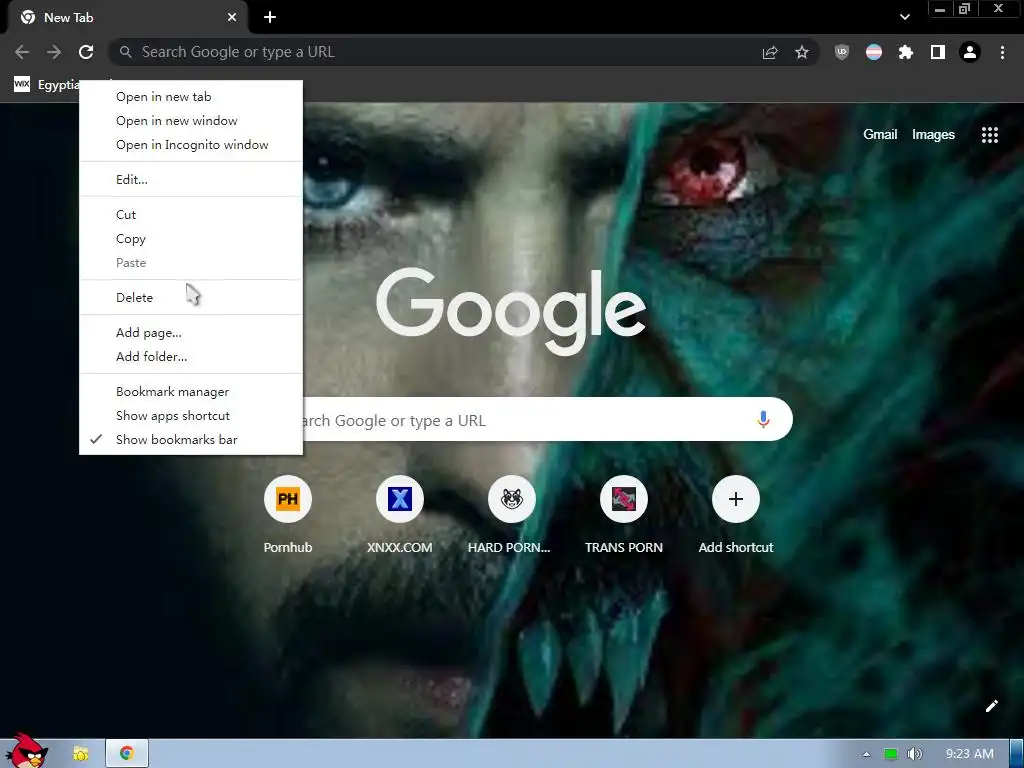Open the Google apps grid
The width and height of the screenshot is (1024, 768).
(x=990, y=135)
